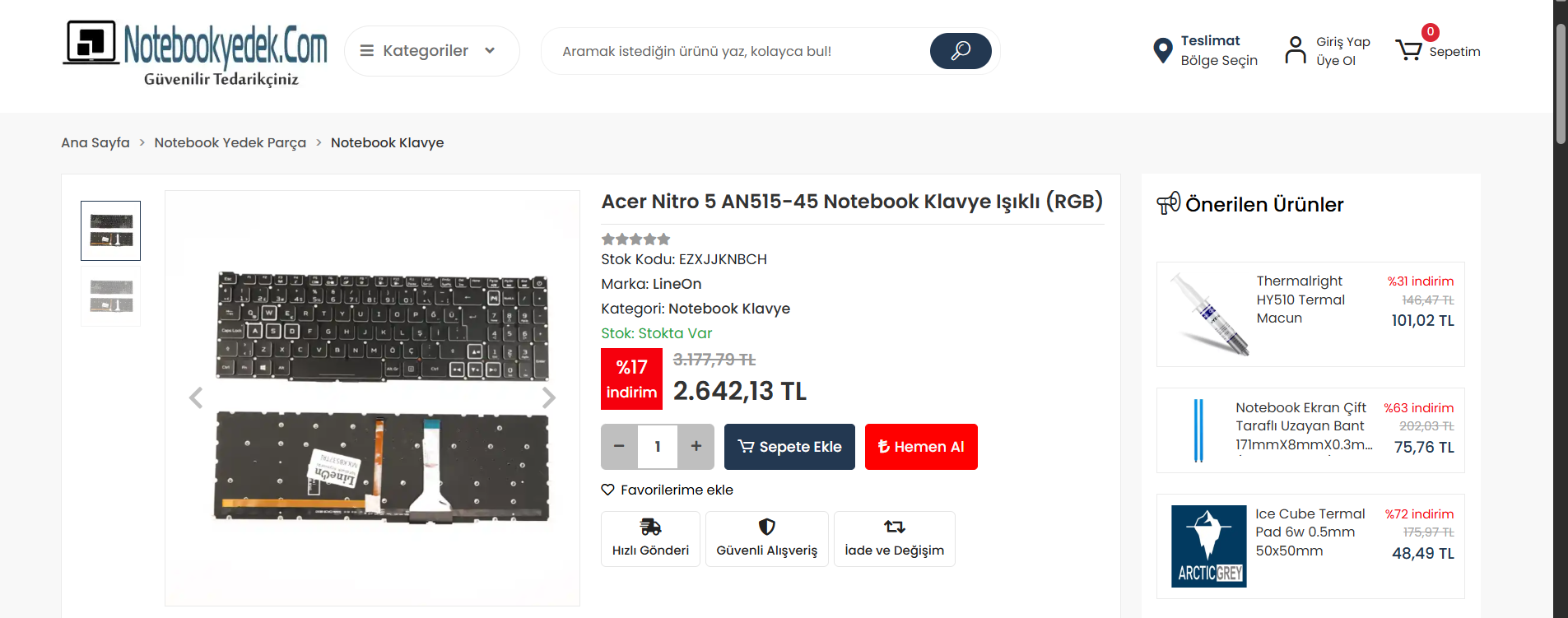Click the 101,02 TL price

[1422, 321]
